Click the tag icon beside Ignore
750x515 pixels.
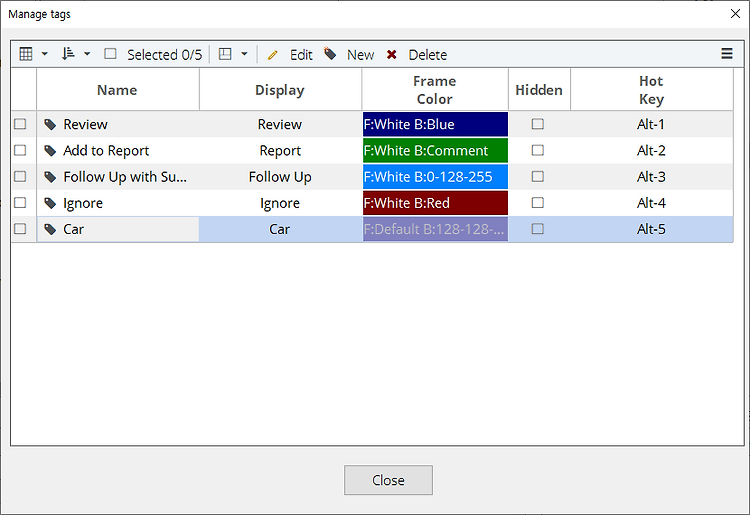point(50,203)
